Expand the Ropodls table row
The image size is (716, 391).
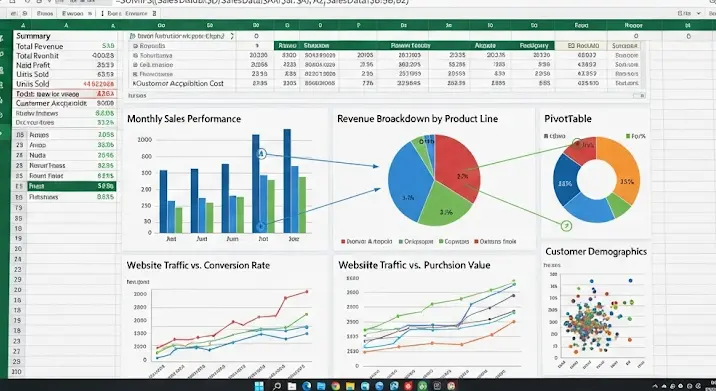tap(135, 46)
